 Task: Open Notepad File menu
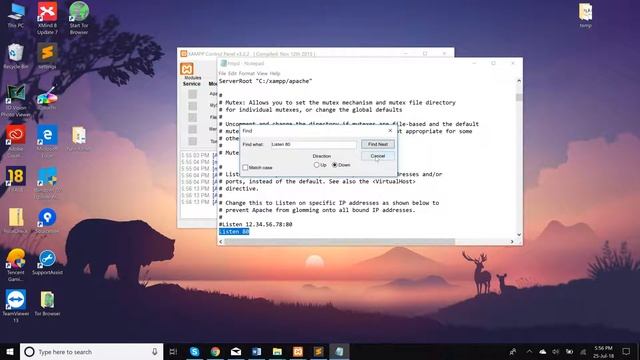222,73
